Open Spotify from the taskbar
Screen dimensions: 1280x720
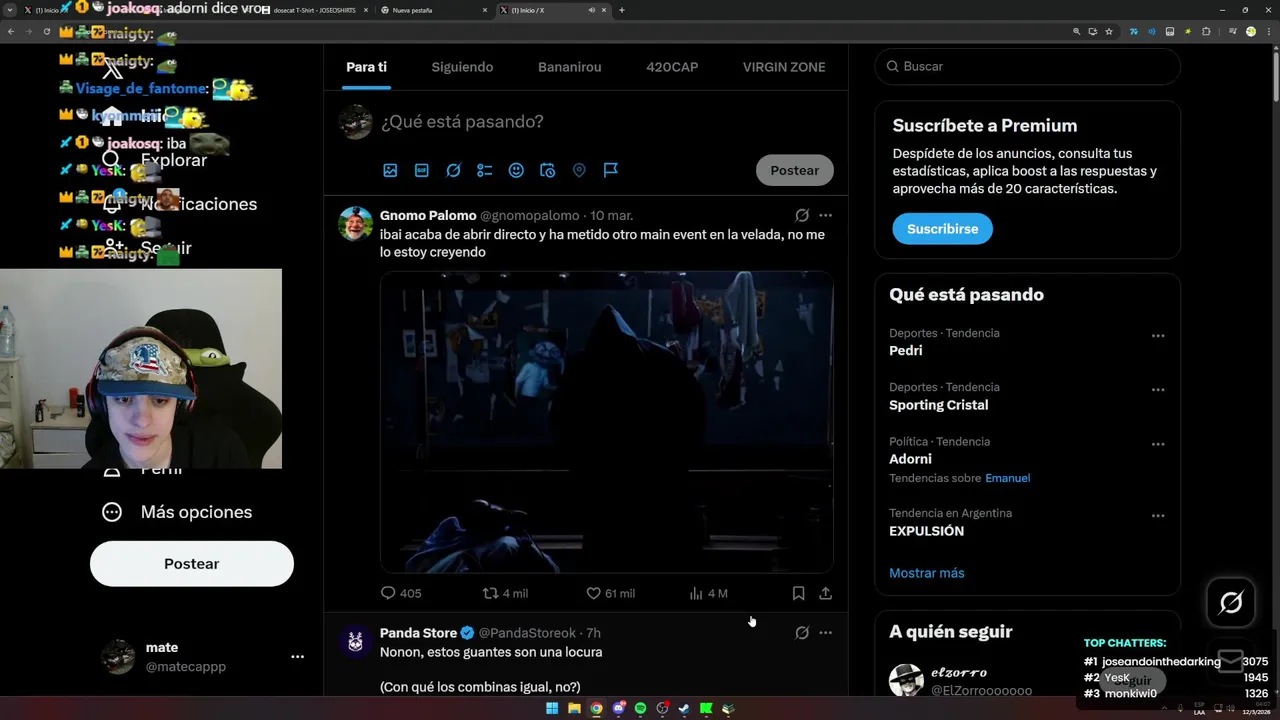[640, 709]
